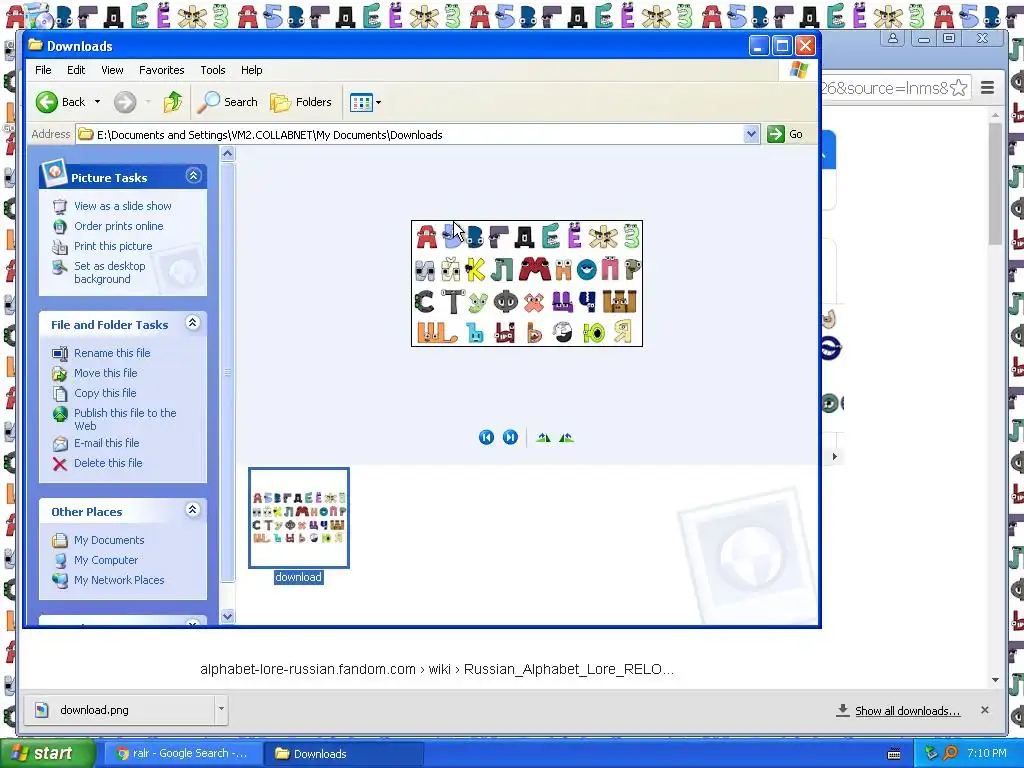Click the Chrome page scrollbar thumb
This screenshot has height=768, width=1024.
click(995, 185)
